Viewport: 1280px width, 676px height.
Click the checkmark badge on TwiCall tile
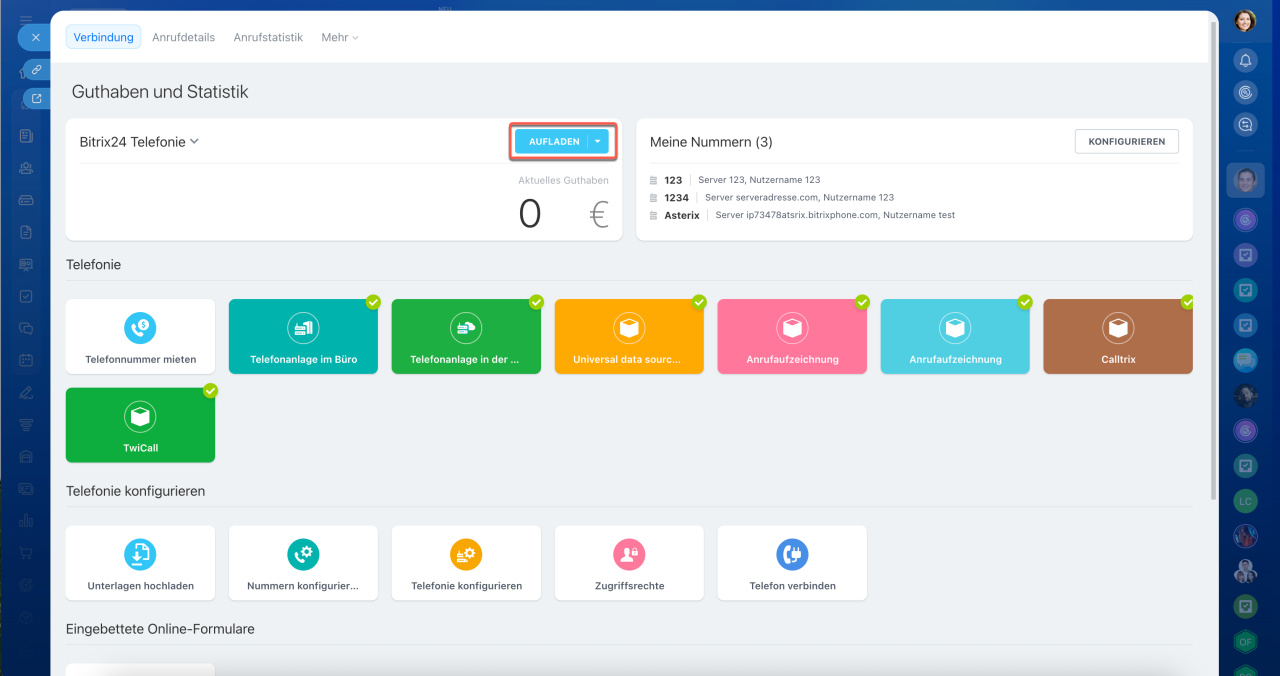210,391
